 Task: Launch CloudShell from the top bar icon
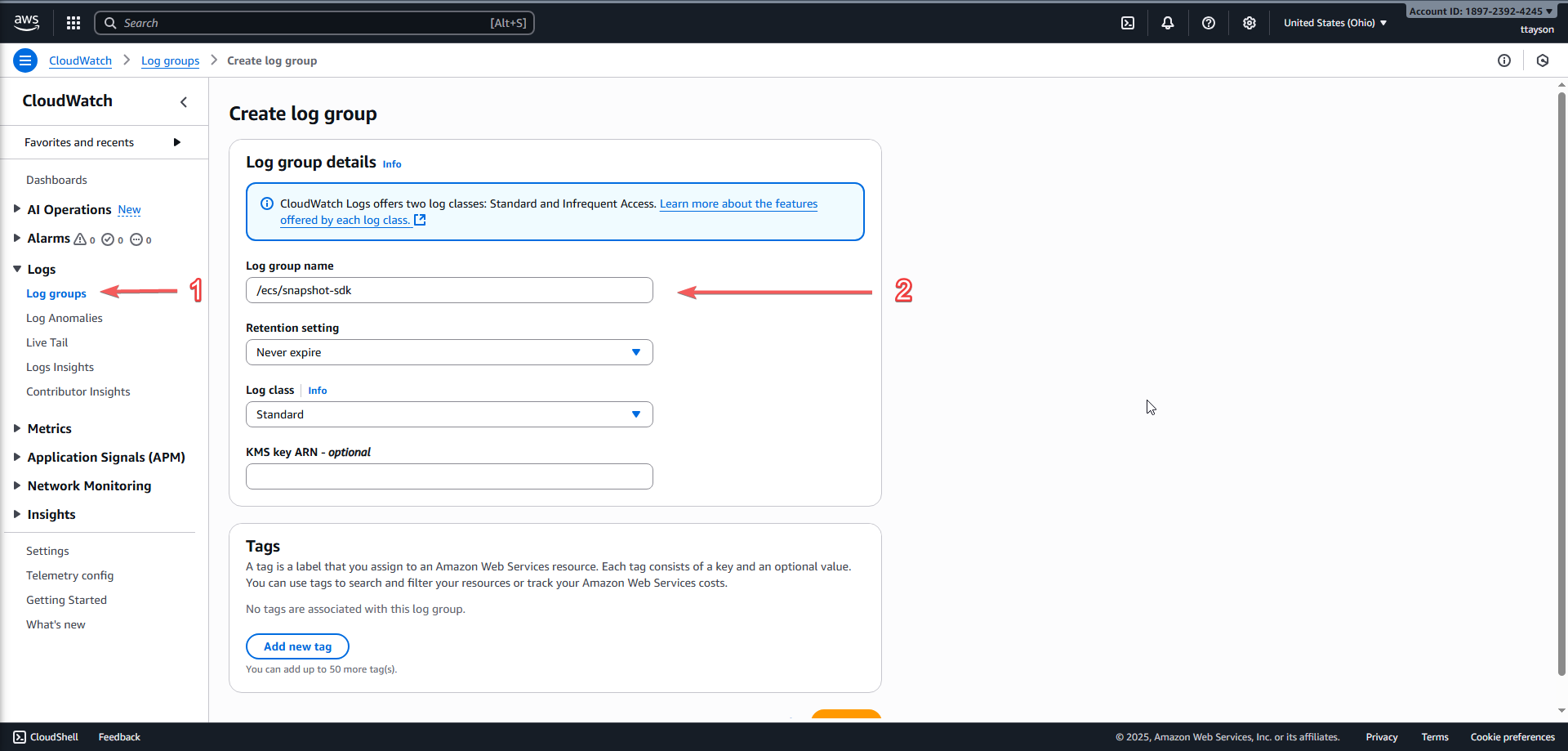[x=1128, y=23]
